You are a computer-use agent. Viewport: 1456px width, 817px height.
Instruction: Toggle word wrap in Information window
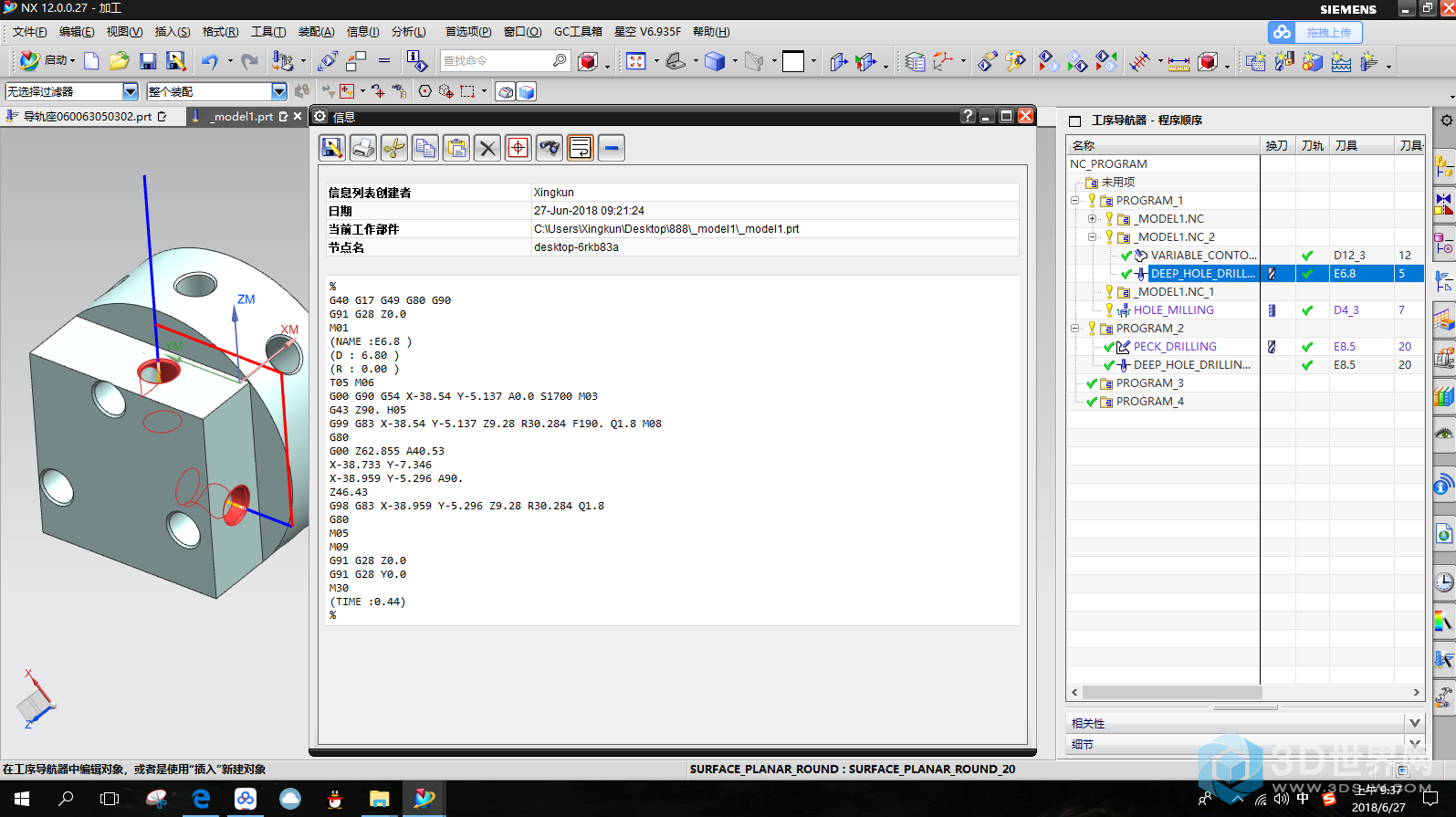581,147
